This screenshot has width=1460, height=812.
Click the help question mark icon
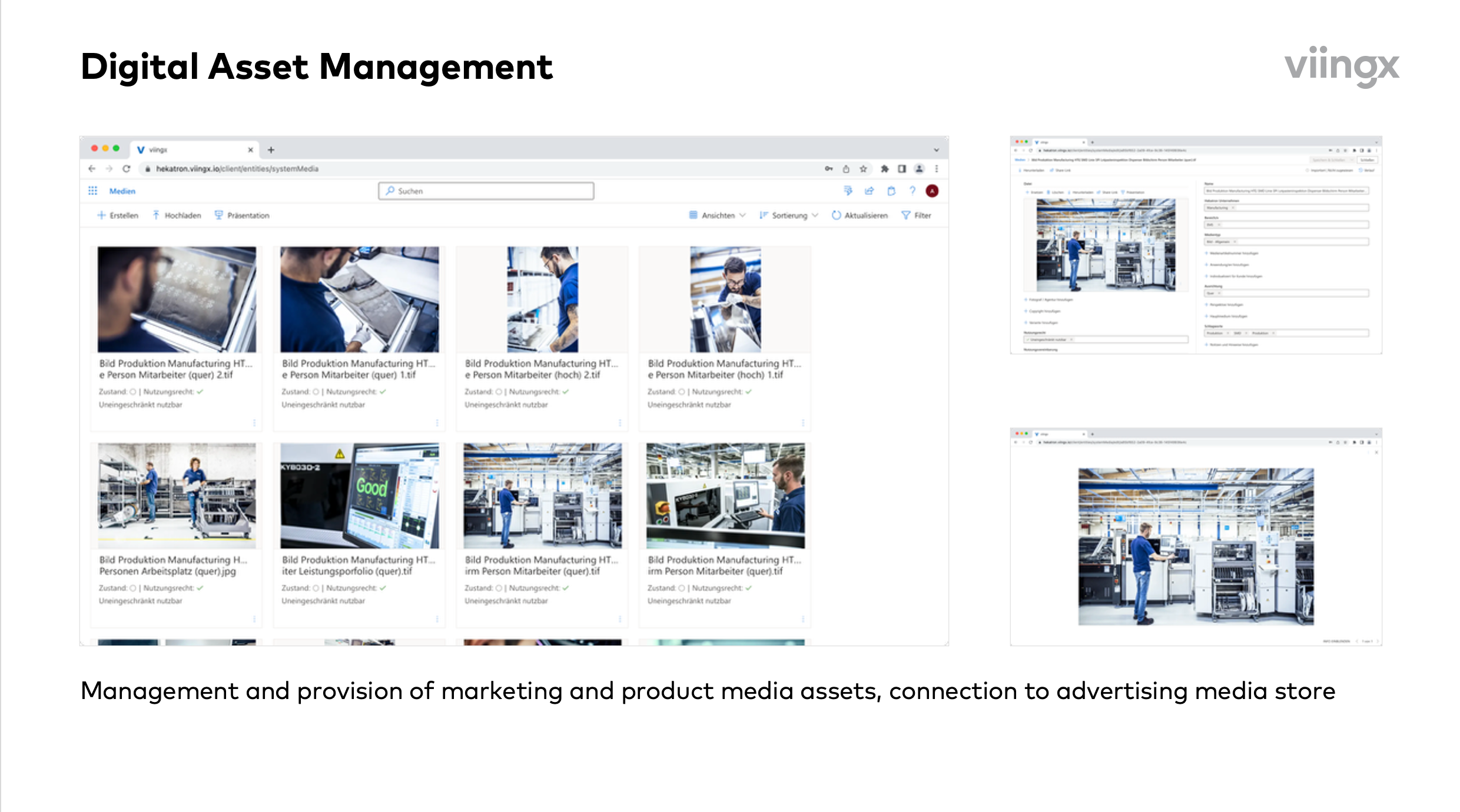[x=912, y=191]
